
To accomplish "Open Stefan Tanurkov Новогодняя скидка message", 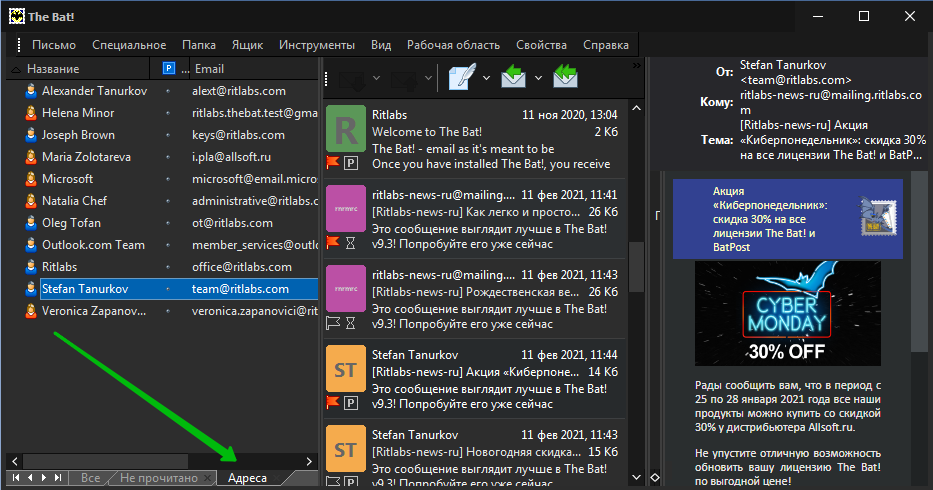I will 476,454.
